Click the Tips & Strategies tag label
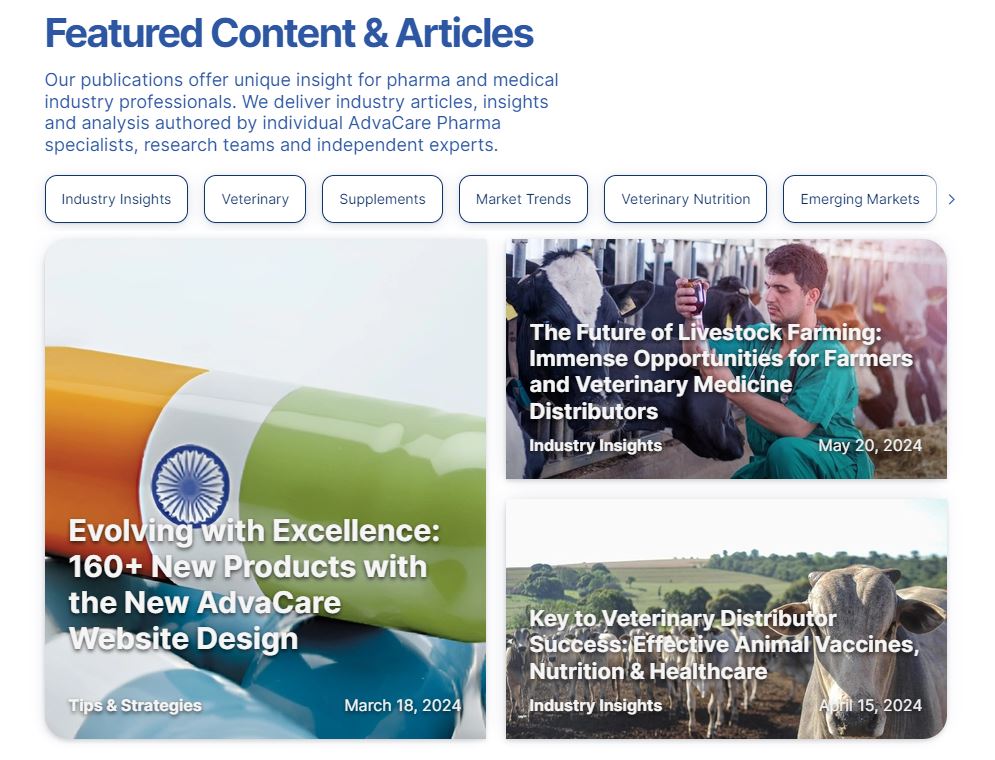Screen dimensions: 995x760 click(x=135, y=705)
